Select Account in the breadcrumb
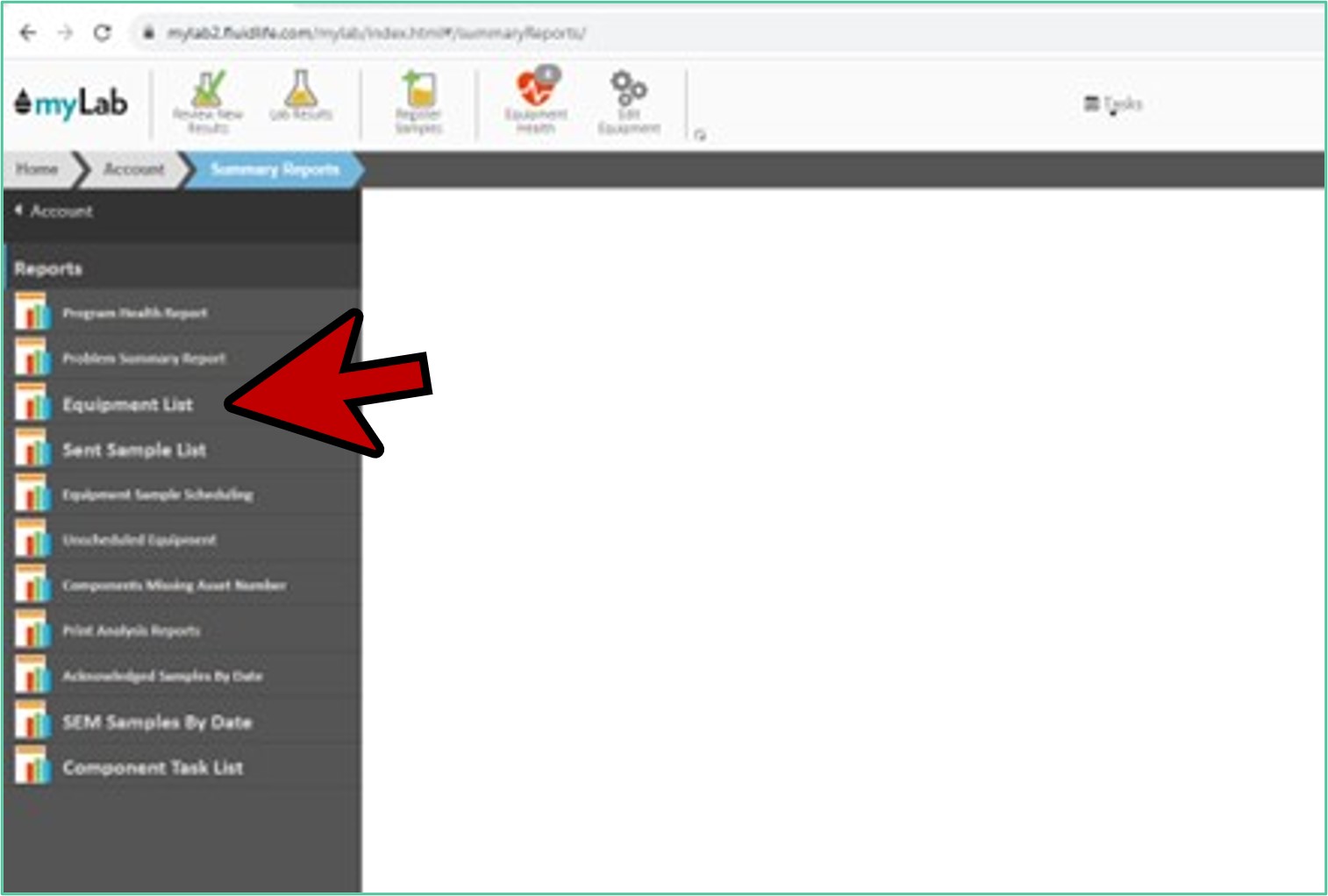Image resolution: width=1328 pixels, height=896 pixels. pos(133,169)
